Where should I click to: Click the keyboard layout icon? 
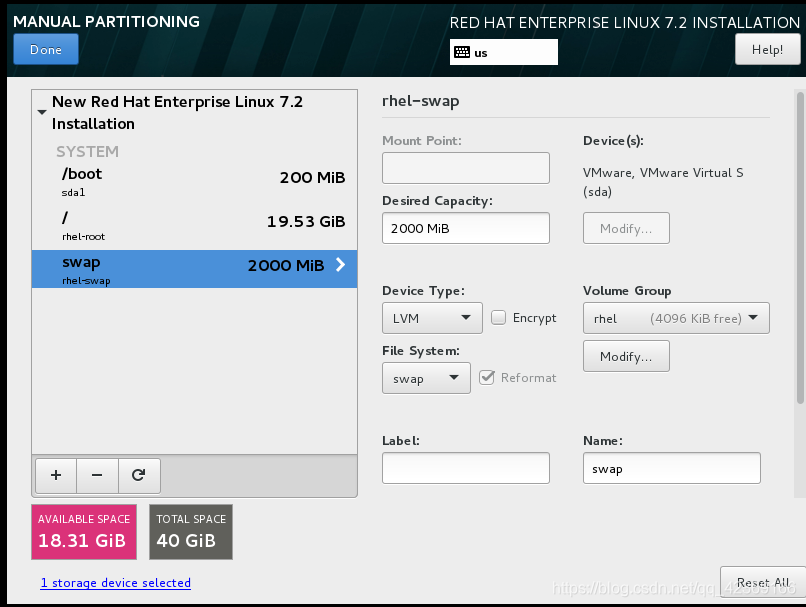click(462, 52)
